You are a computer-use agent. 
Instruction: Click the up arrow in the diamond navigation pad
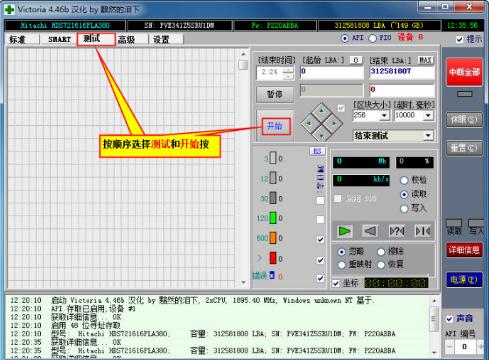pyautogui.click(x=321, y=110)
